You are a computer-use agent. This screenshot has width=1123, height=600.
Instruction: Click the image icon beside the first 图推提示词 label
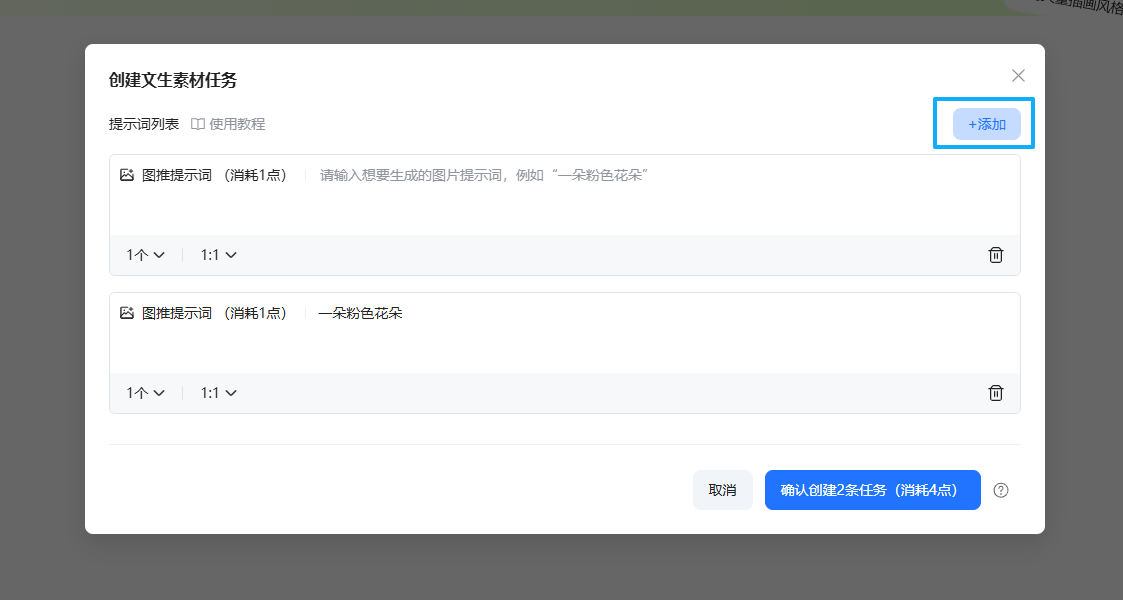[x=126, y=173]
